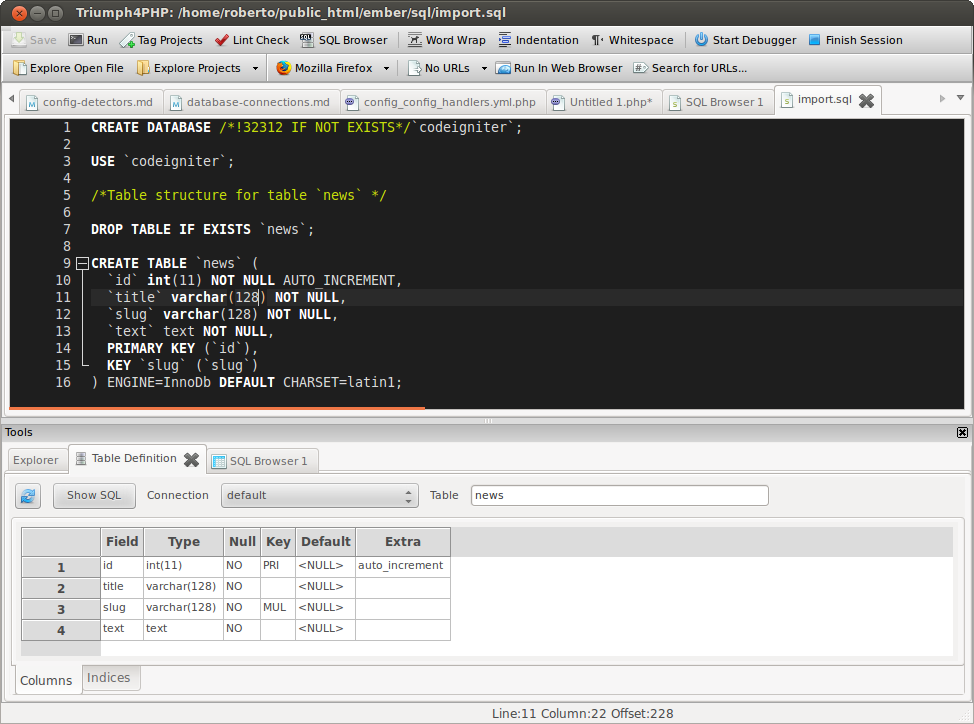Toggle Whitespace display
Image resolution: width=974 pixels, height=724 pixels.
pos(632,40)
